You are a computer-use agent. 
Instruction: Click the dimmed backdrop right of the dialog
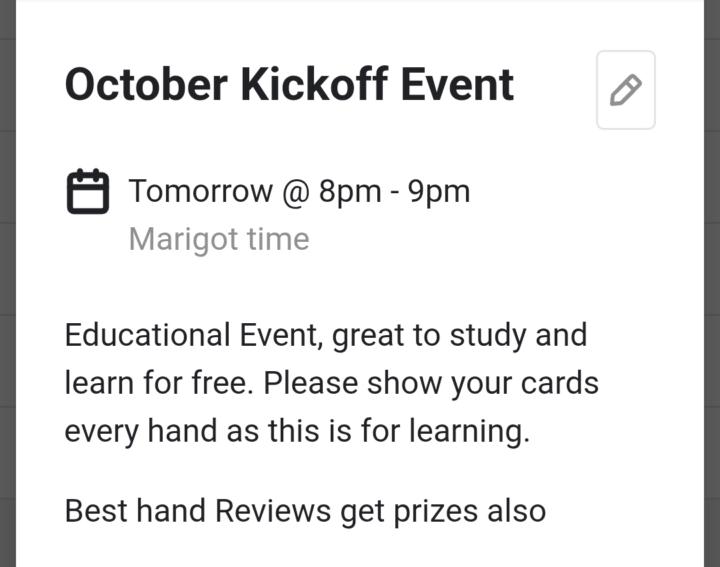point(711,300)
